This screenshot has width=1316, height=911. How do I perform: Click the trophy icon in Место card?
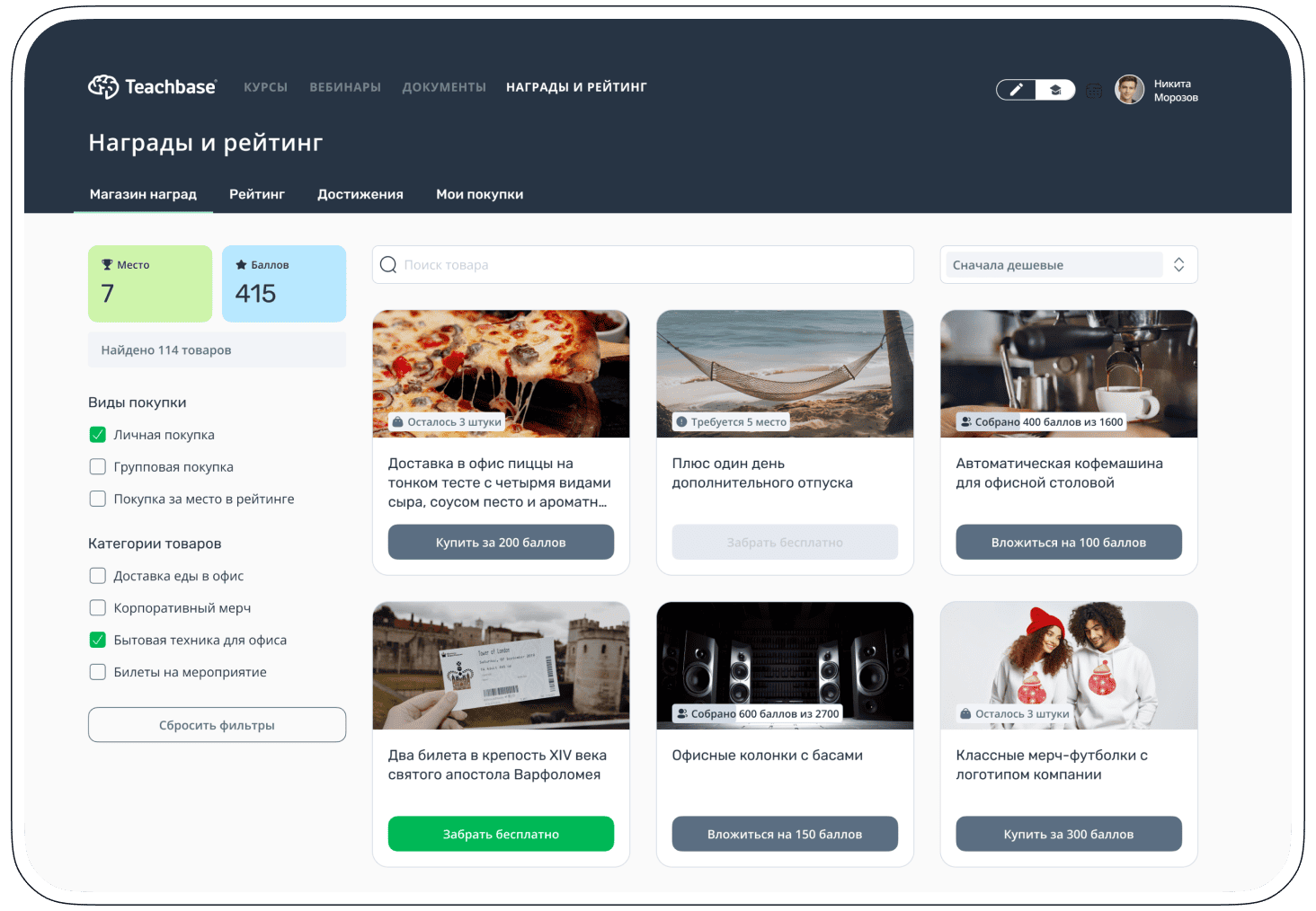(107, 265)
